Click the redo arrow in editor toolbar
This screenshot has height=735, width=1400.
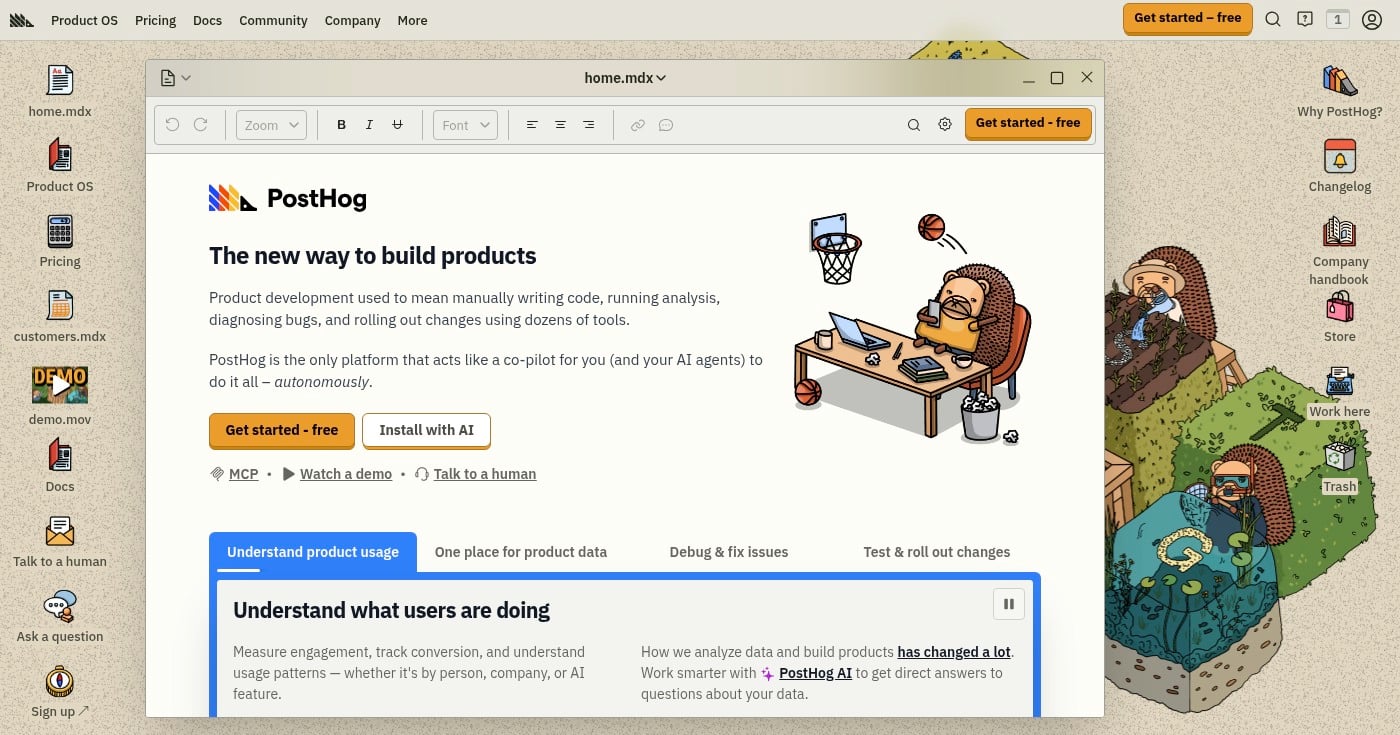tap(200, 125)
